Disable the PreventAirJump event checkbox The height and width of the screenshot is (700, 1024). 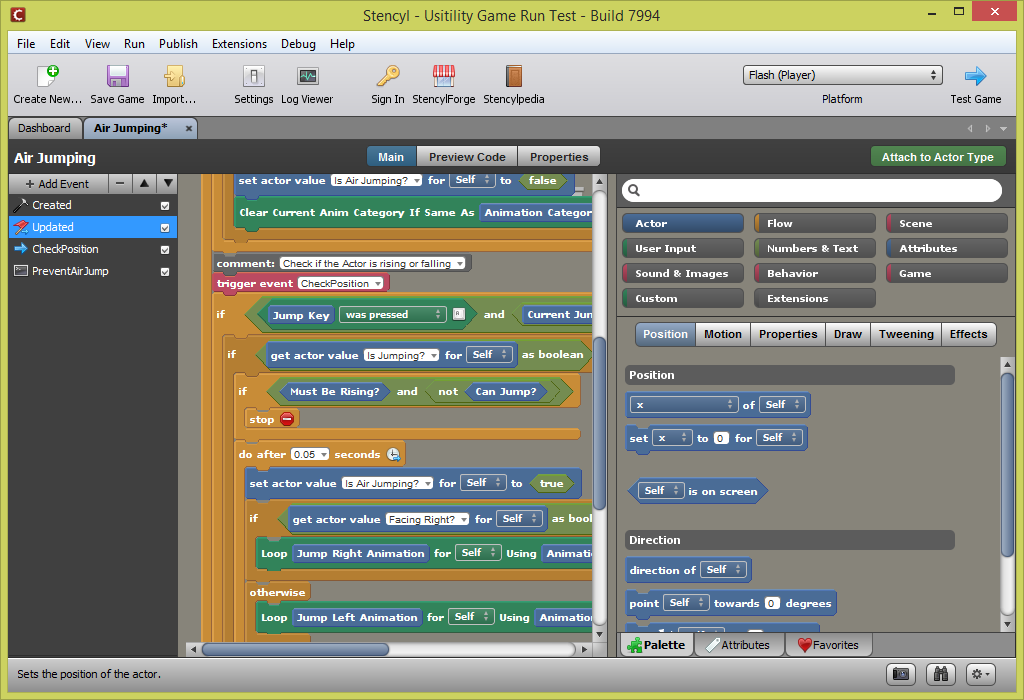click(x=165, y=272)
